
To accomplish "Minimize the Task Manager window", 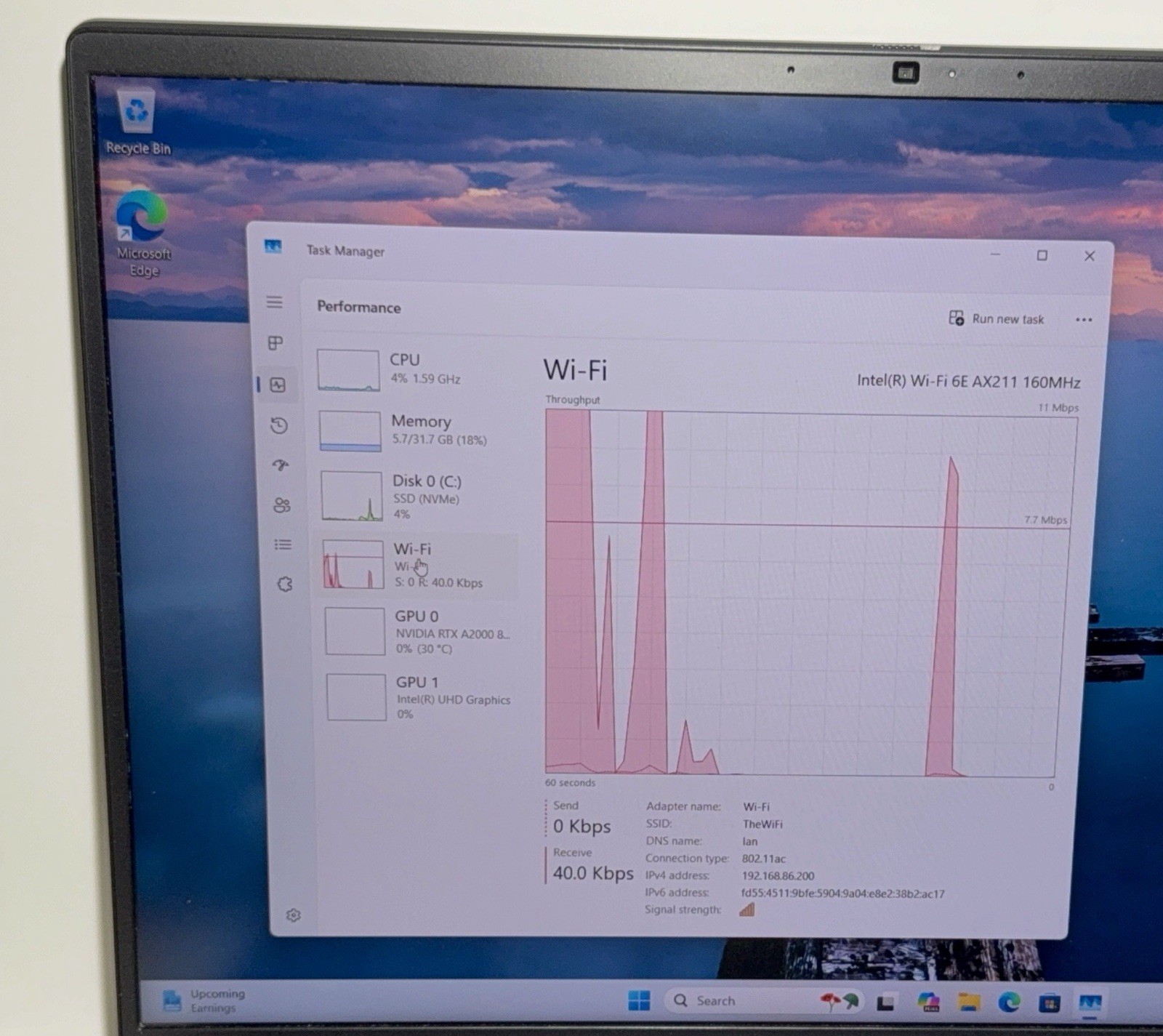I will pyautogui.click(x=995, y=254).
